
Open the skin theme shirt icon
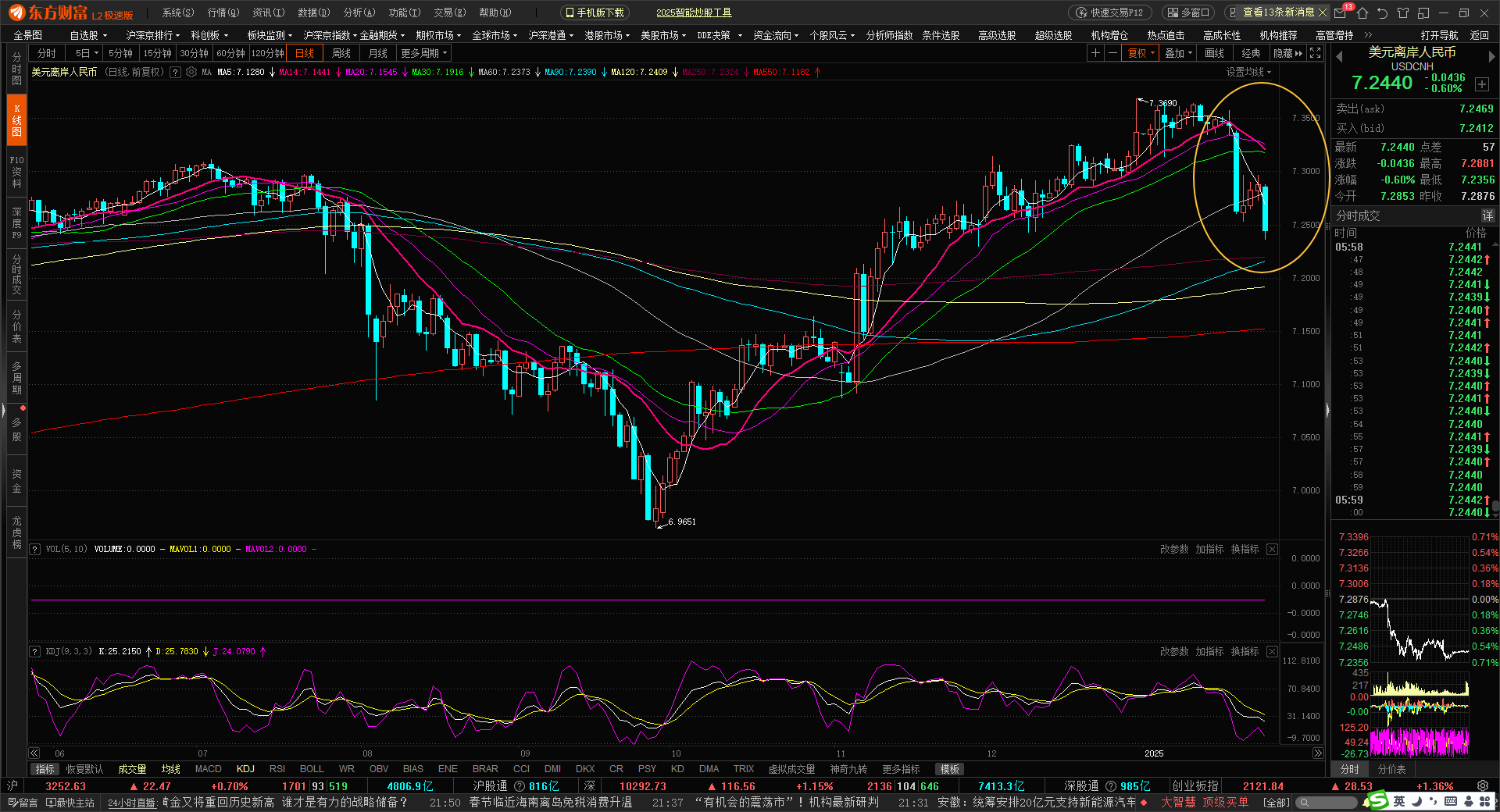point(1403,12)
